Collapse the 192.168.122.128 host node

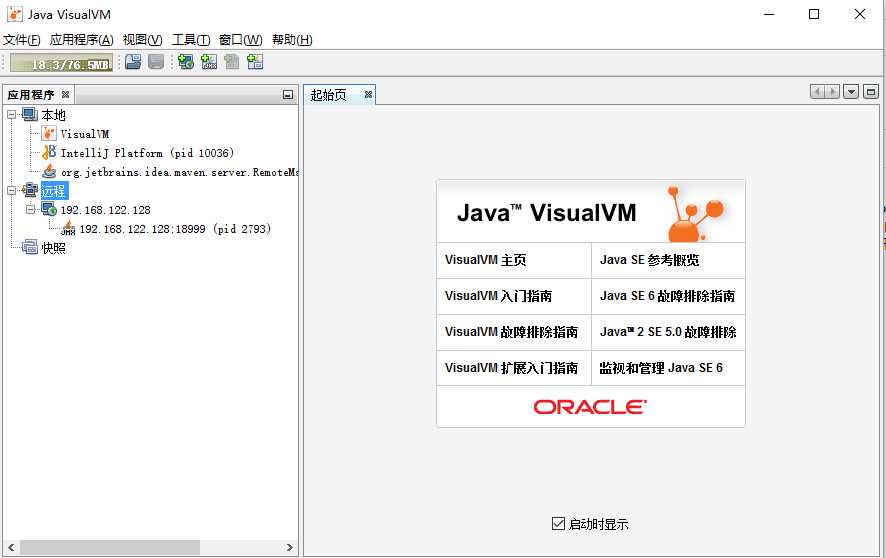31,210
